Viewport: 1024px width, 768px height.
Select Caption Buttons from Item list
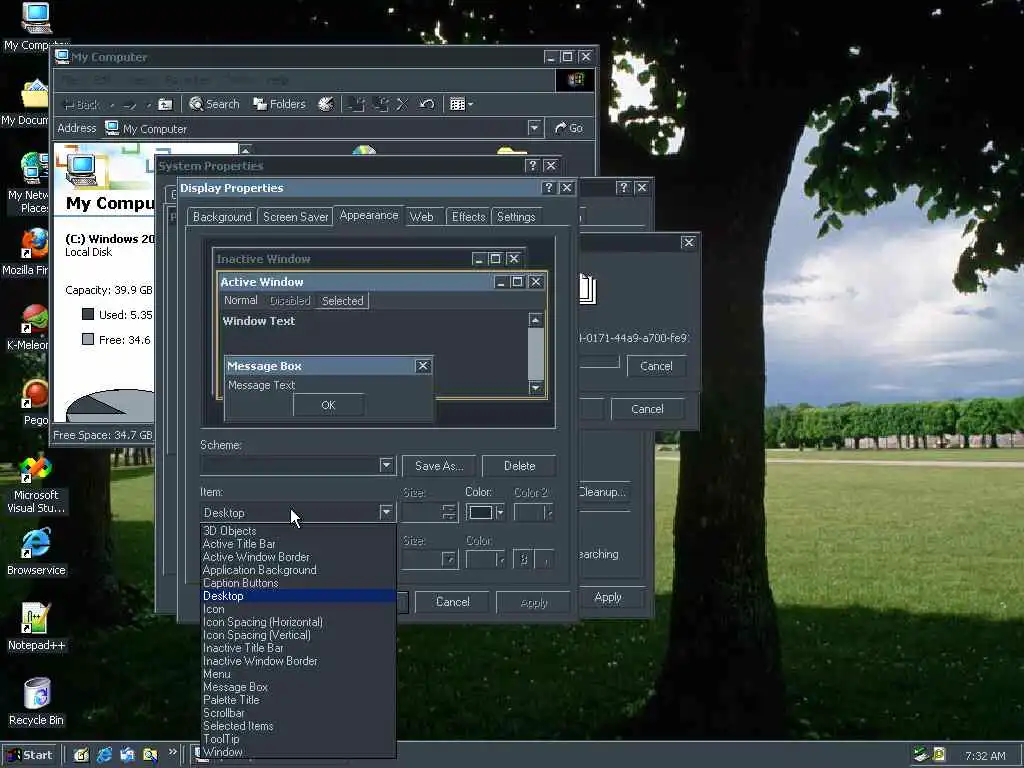[298, 583]
